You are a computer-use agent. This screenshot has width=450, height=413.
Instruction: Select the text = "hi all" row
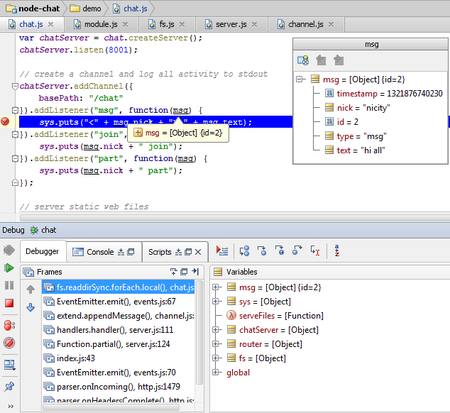(355, 150)
